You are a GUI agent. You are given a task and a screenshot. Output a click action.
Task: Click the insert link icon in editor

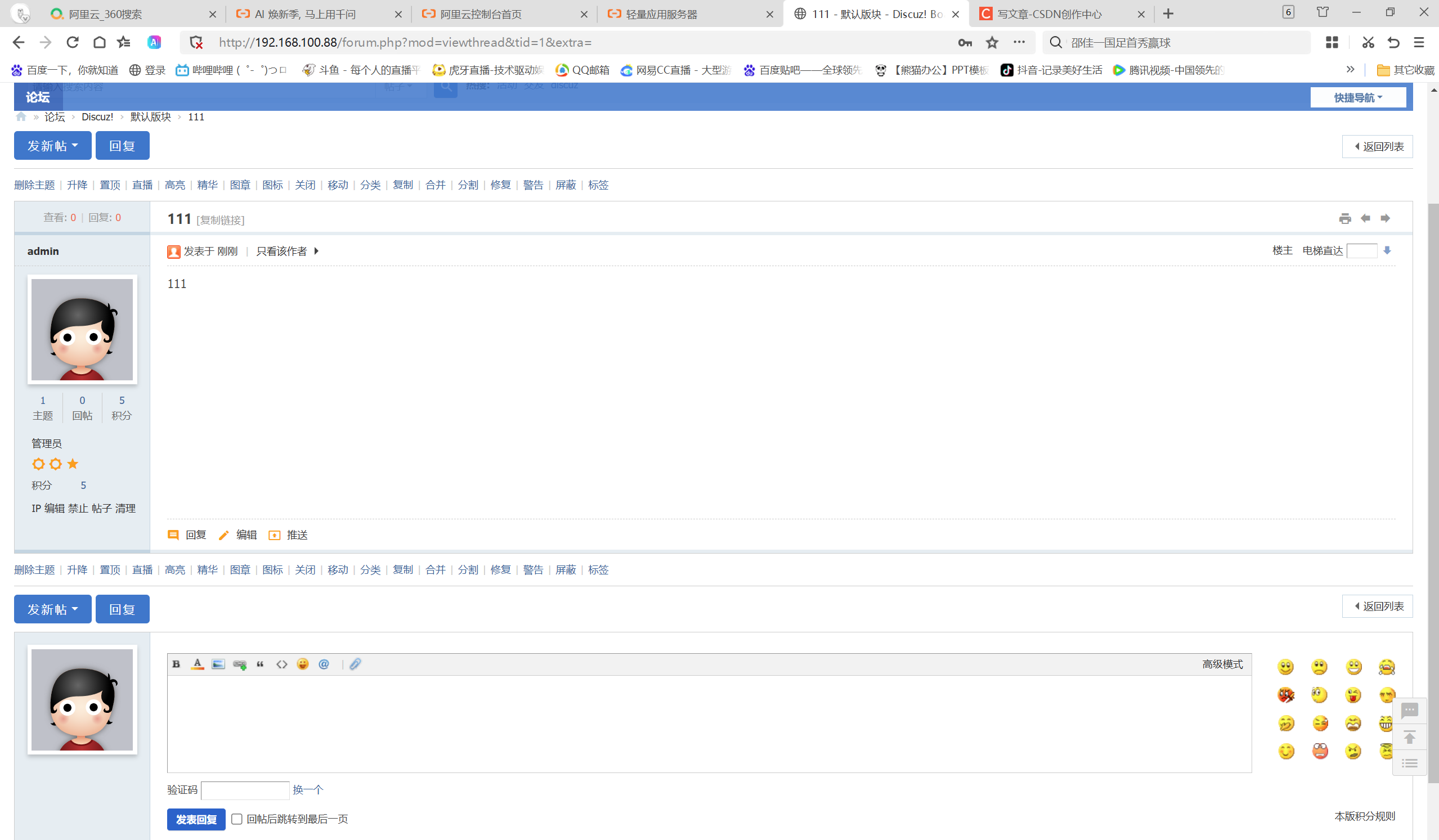pyautogui.click(x=240, y=664)
